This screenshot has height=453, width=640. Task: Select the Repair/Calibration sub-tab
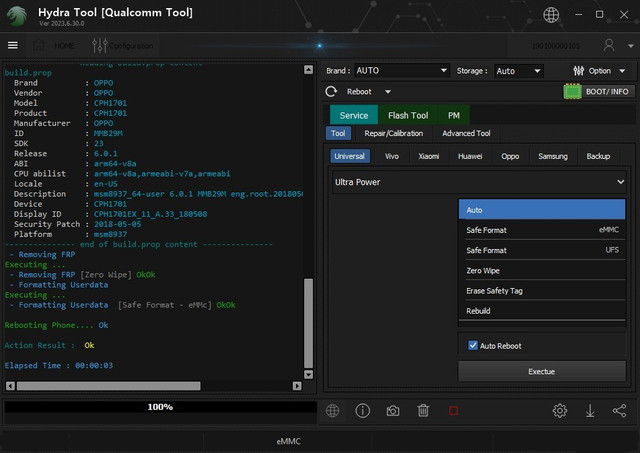click(x=393, y=133)
